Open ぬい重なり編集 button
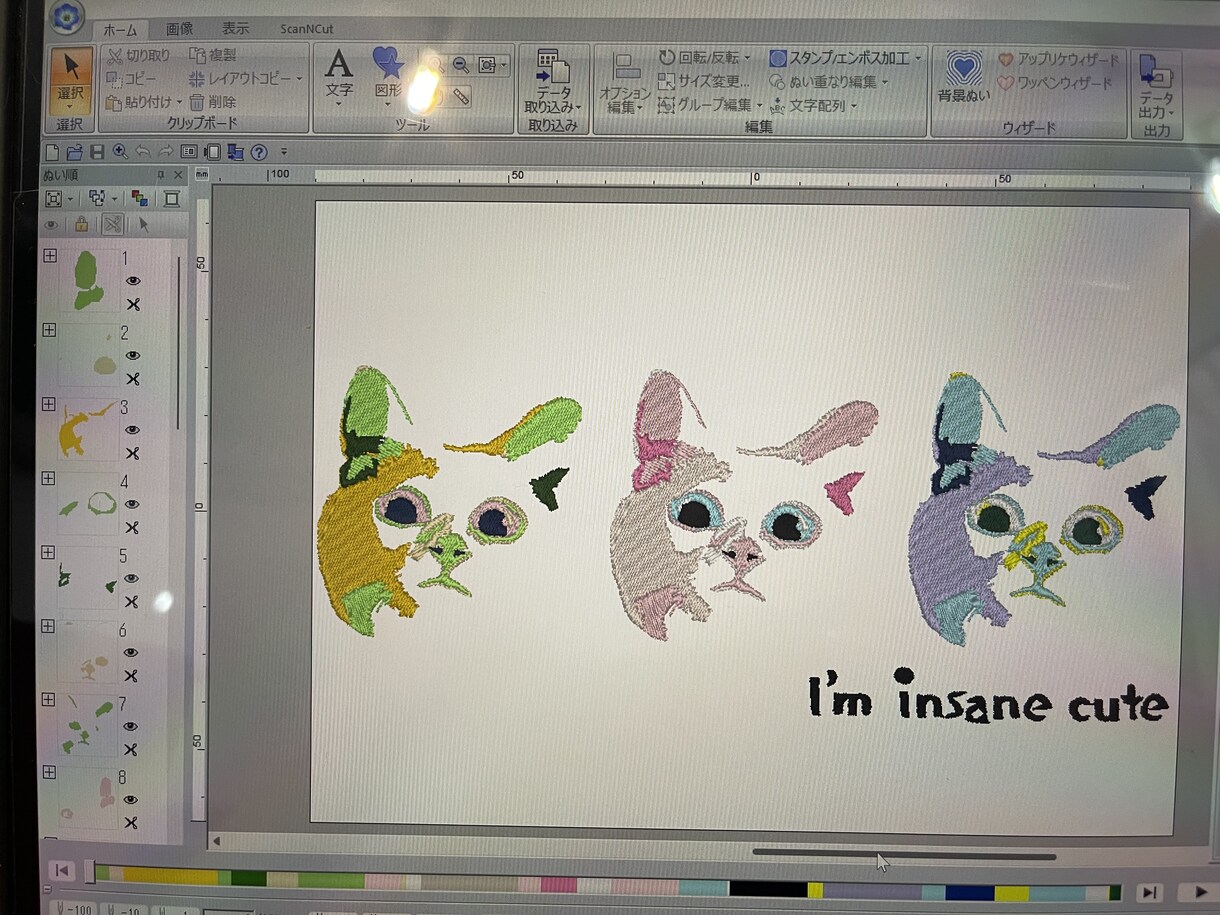The height and width of the screenshot is (915, 1220). pos(829,82)
